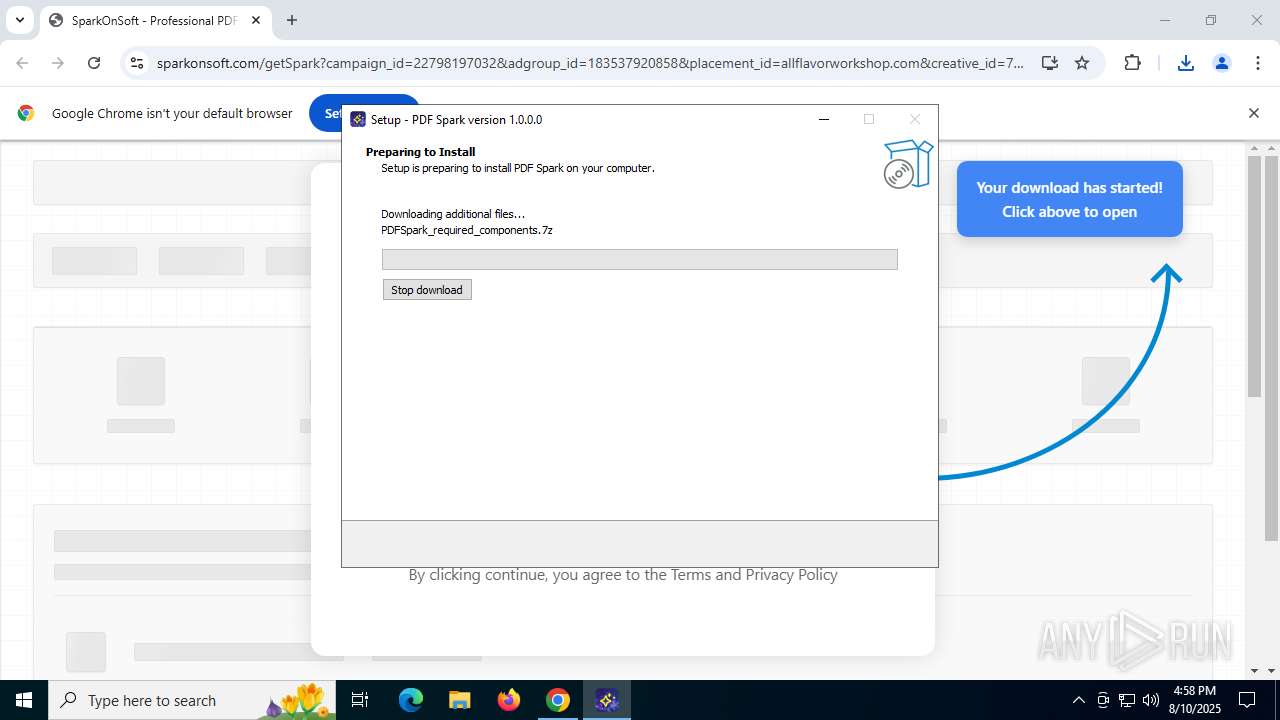Open Chrome profile avatar
Screen dimensions: 1280x720
coord(1222,63)
